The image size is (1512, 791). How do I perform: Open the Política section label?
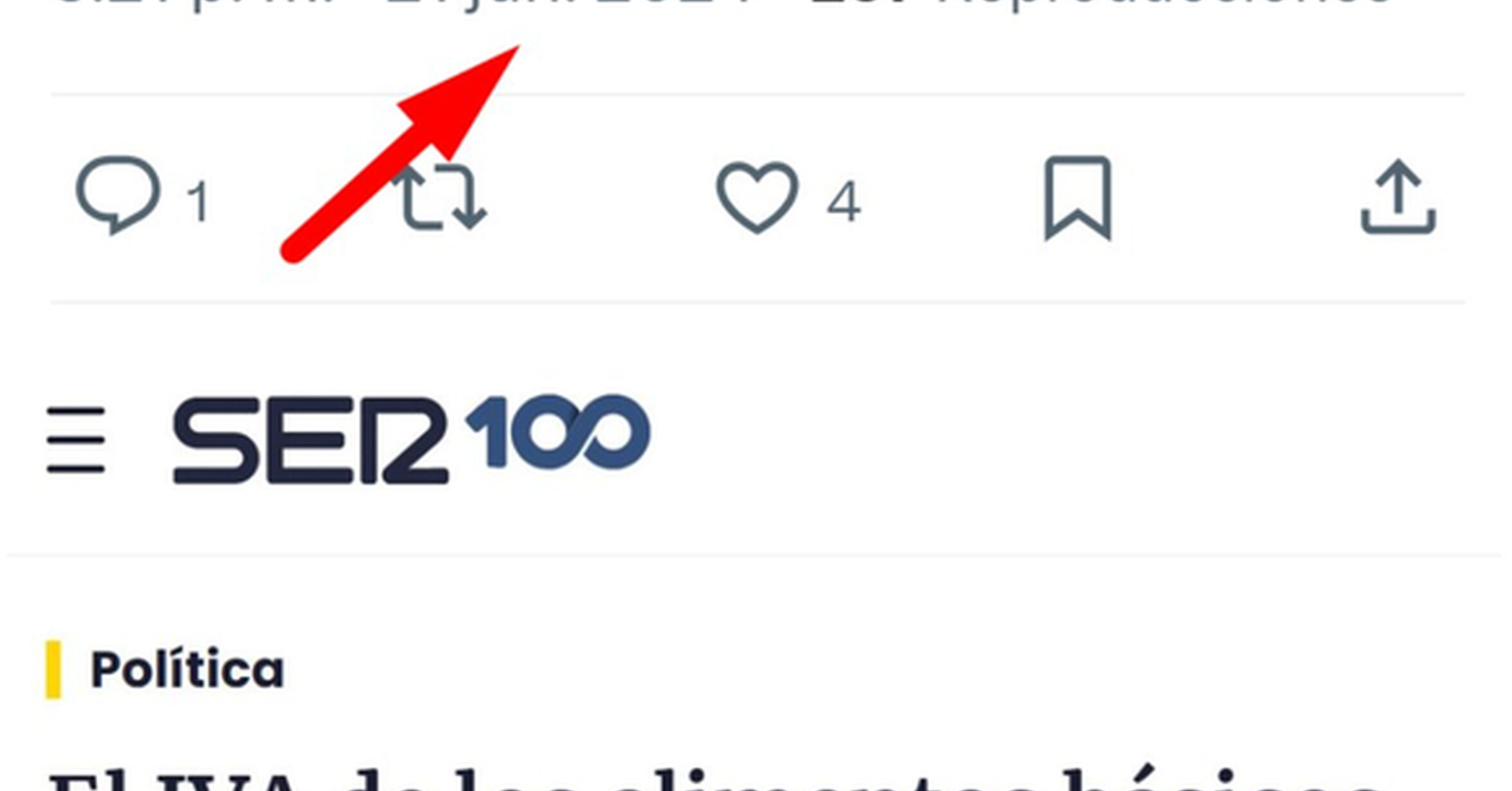187,669
